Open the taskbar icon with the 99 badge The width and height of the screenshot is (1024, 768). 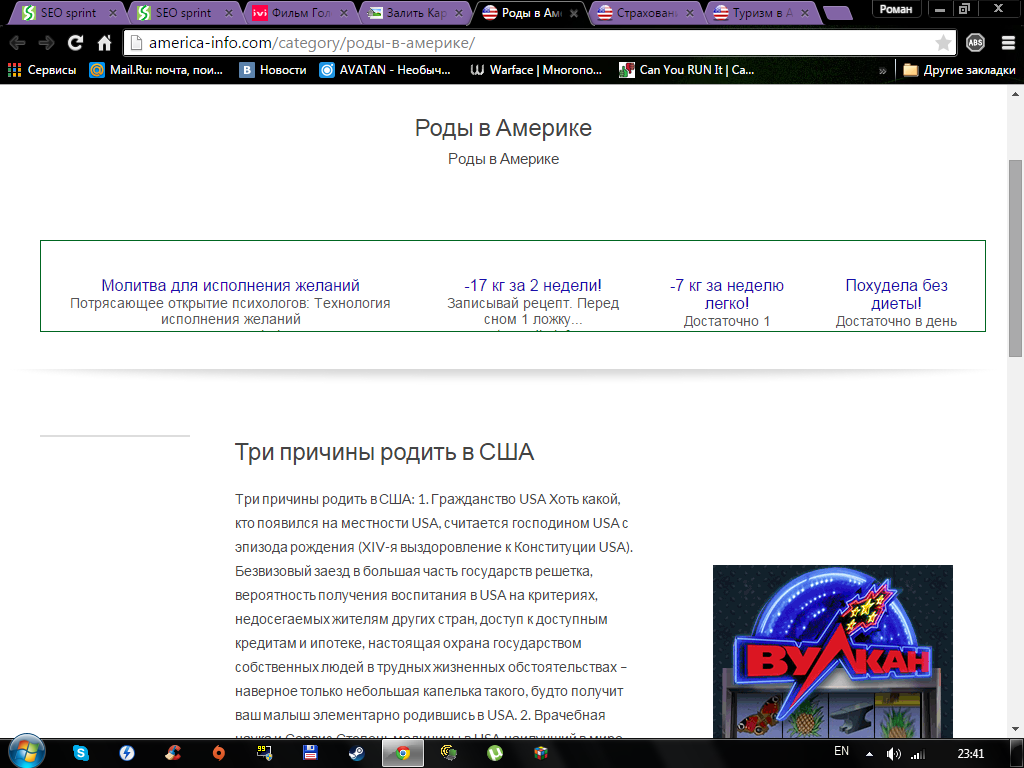264,753
